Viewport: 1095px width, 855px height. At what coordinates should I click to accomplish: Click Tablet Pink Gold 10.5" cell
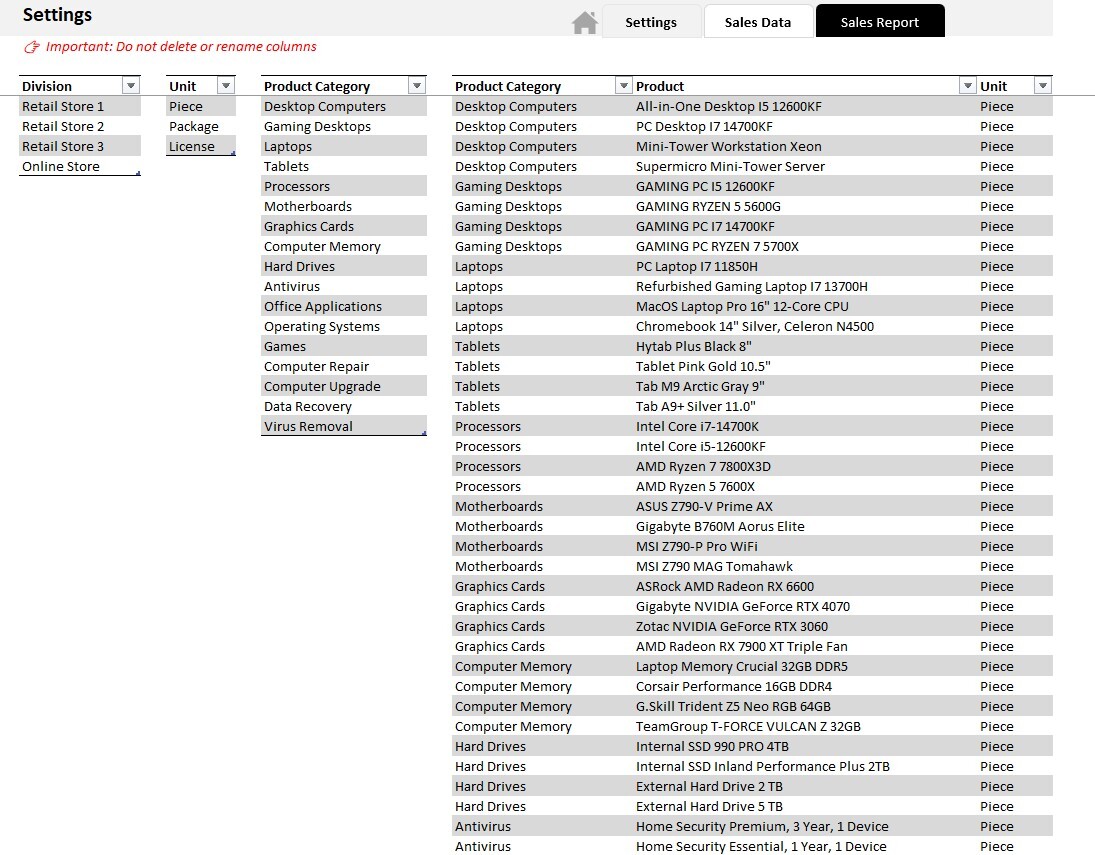(804, 366)
